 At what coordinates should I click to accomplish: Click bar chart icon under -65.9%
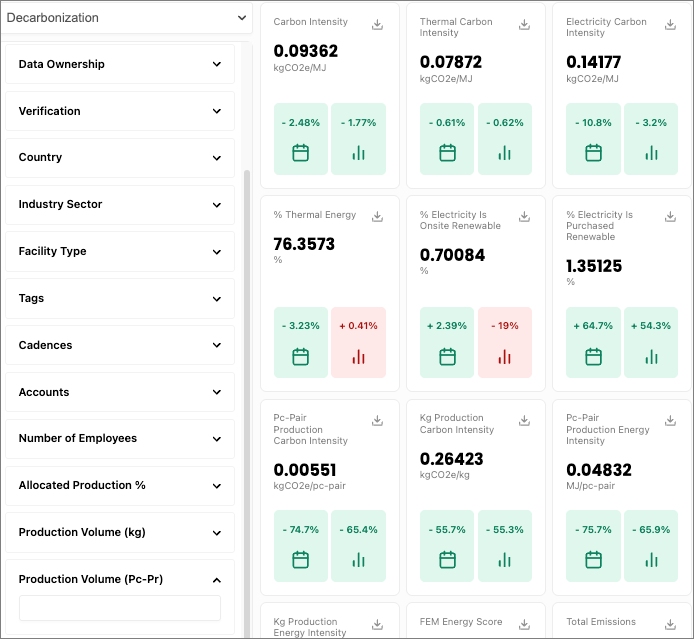651,560
